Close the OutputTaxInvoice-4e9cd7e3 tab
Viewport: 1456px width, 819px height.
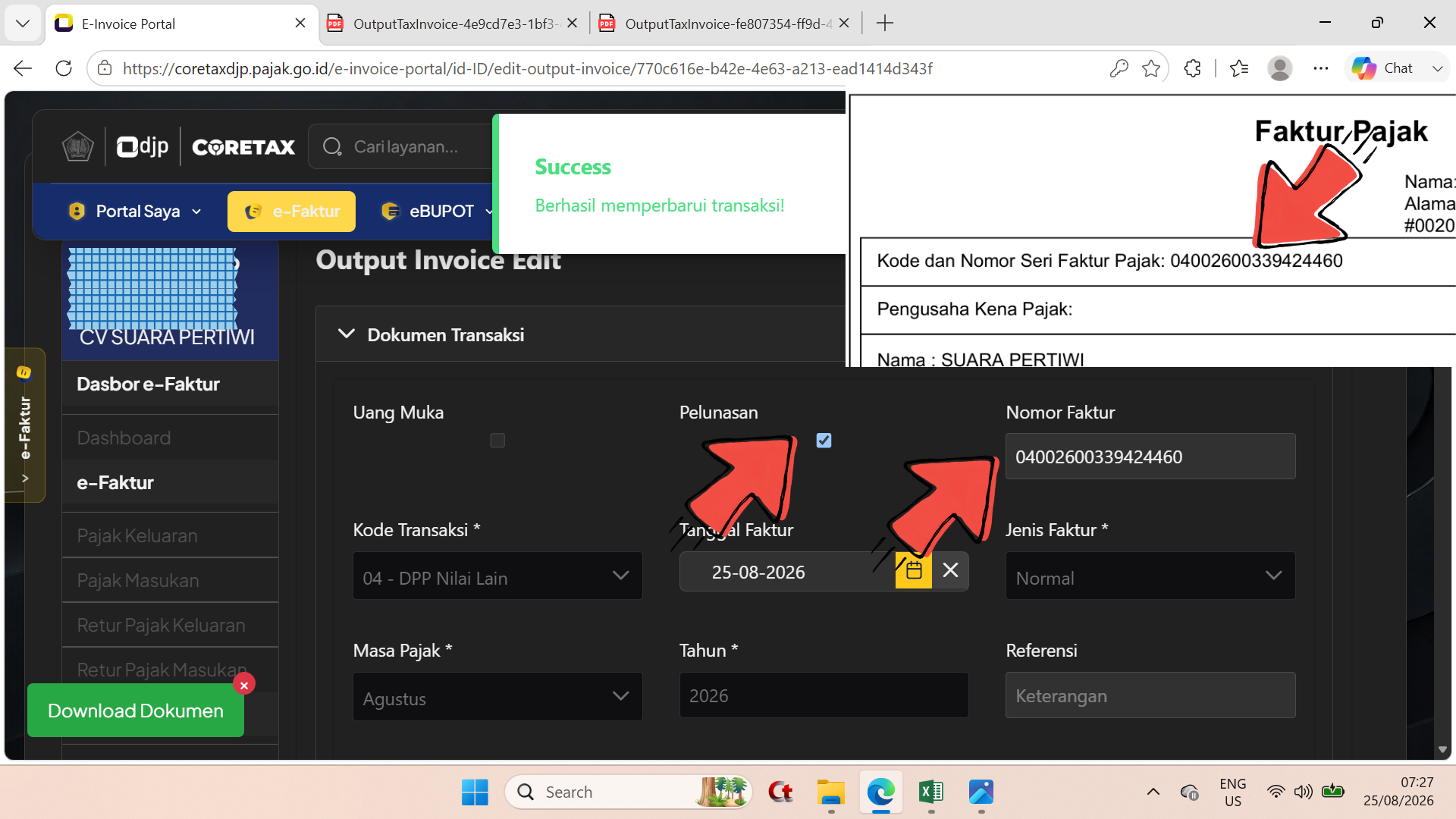(x=573, y=24)
